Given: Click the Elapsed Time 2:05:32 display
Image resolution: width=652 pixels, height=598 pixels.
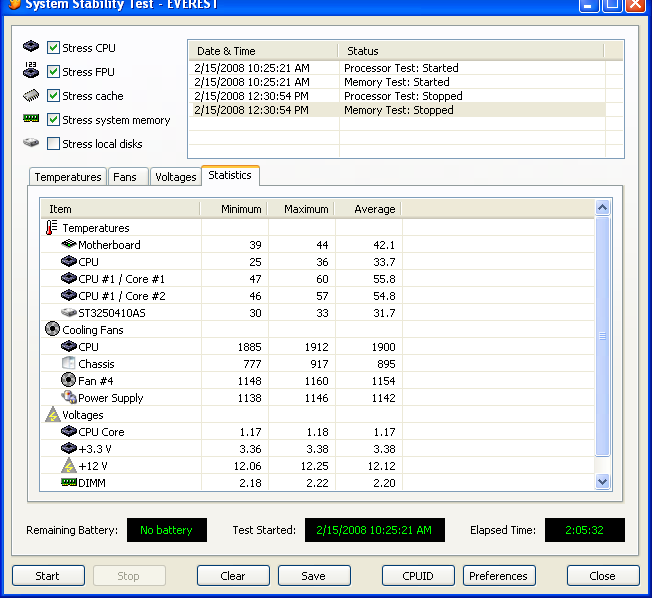Looking at the screenshot, I should pos(585,530).
